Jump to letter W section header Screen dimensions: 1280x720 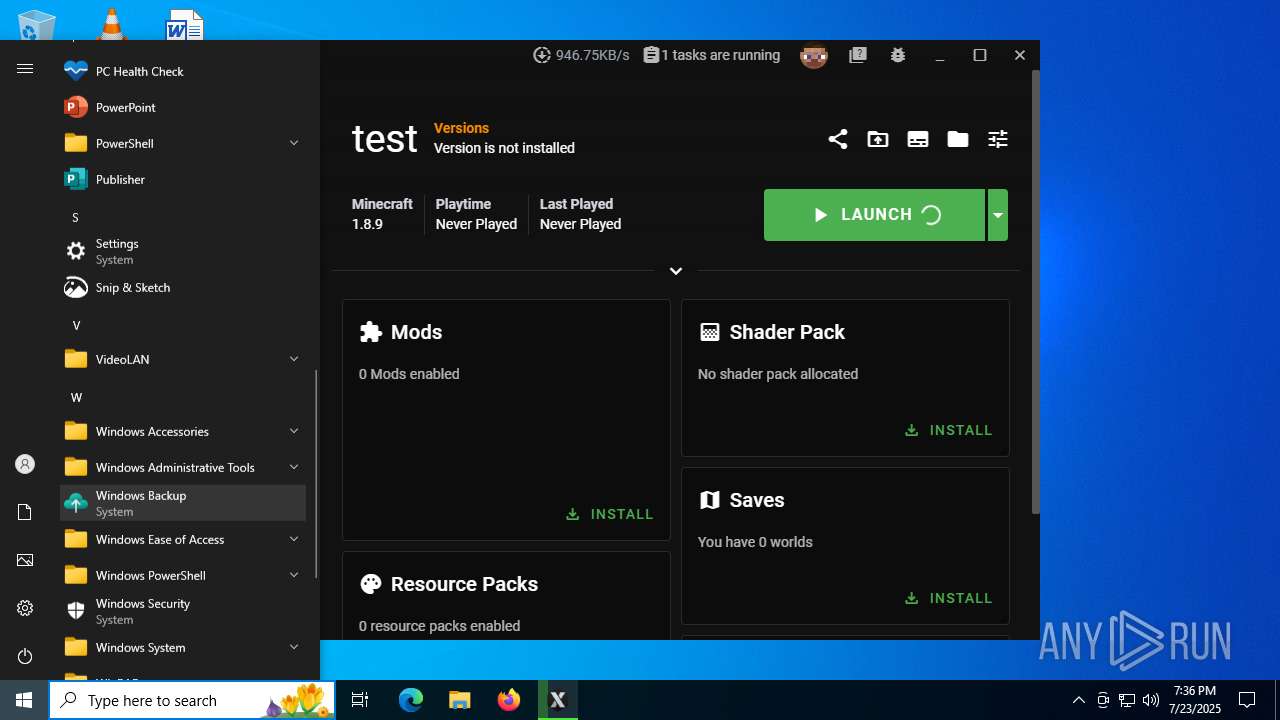pos(76,397)
